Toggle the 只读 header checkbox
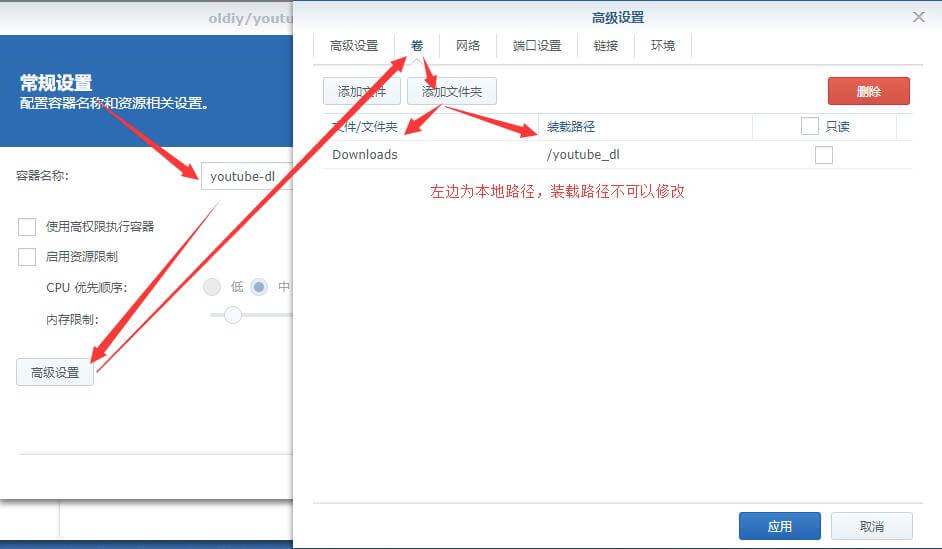The height and width of the screenshot is (549, 942). point(810,127)
